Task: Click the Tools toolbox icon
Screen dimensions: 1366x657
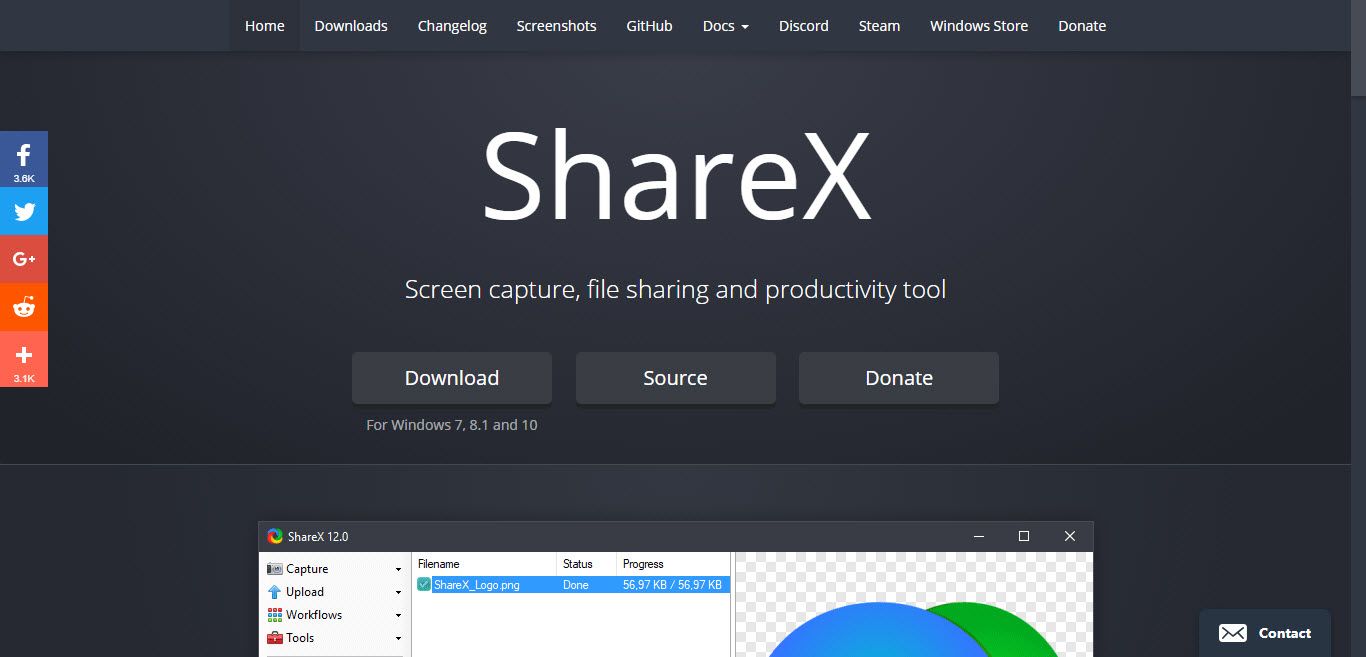Action: pos(275,638)
